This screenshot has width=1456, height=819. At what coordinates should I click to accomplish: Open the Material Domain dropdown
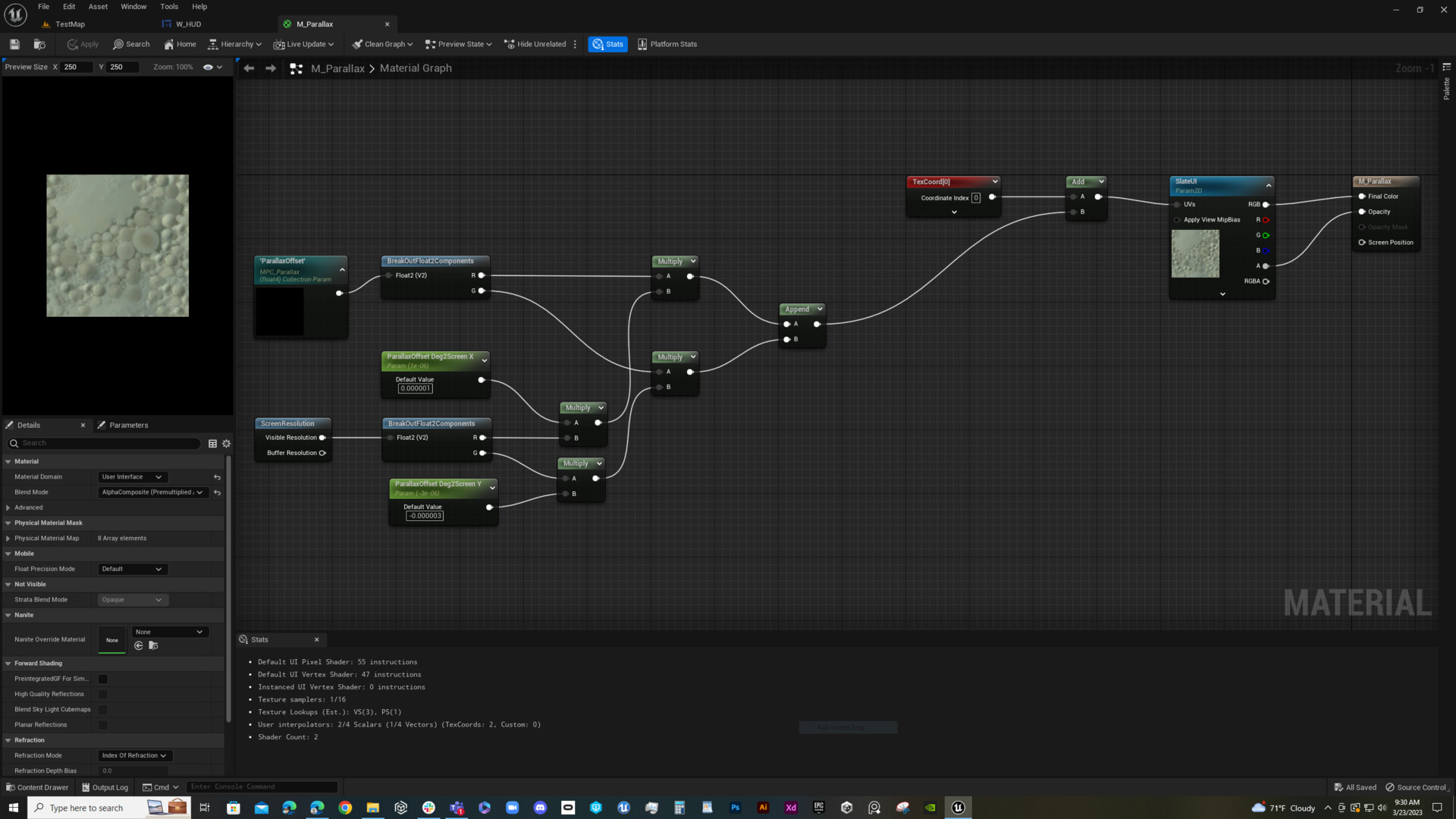(131, 476)
